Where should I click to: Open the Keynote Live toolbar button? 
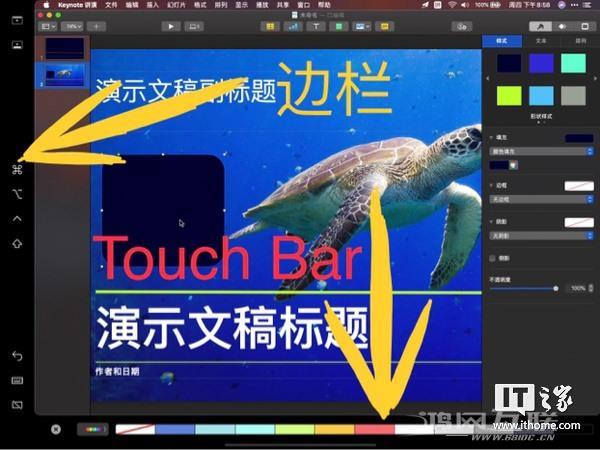(194, 26)
